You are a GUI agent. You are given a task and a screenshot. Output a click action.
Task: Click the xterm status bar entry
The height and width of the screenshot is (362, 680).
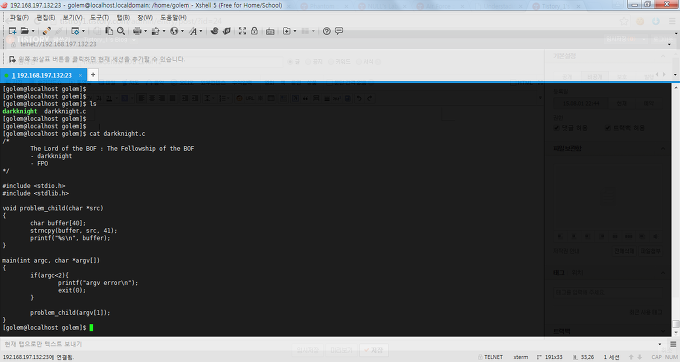(x=521, y=357)
